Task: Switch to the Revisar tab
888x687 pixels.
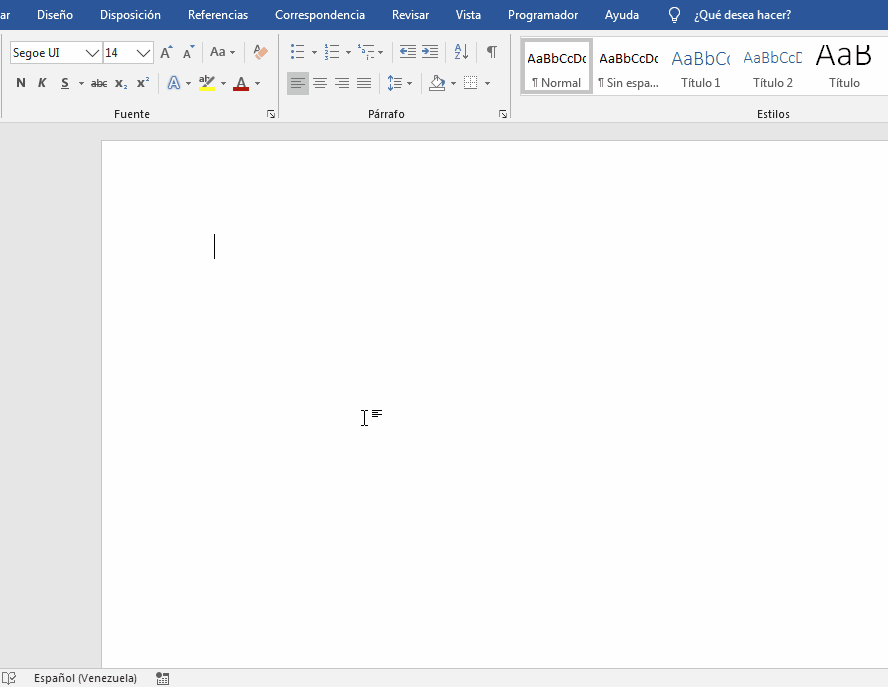Action: (x=411, y=15)
